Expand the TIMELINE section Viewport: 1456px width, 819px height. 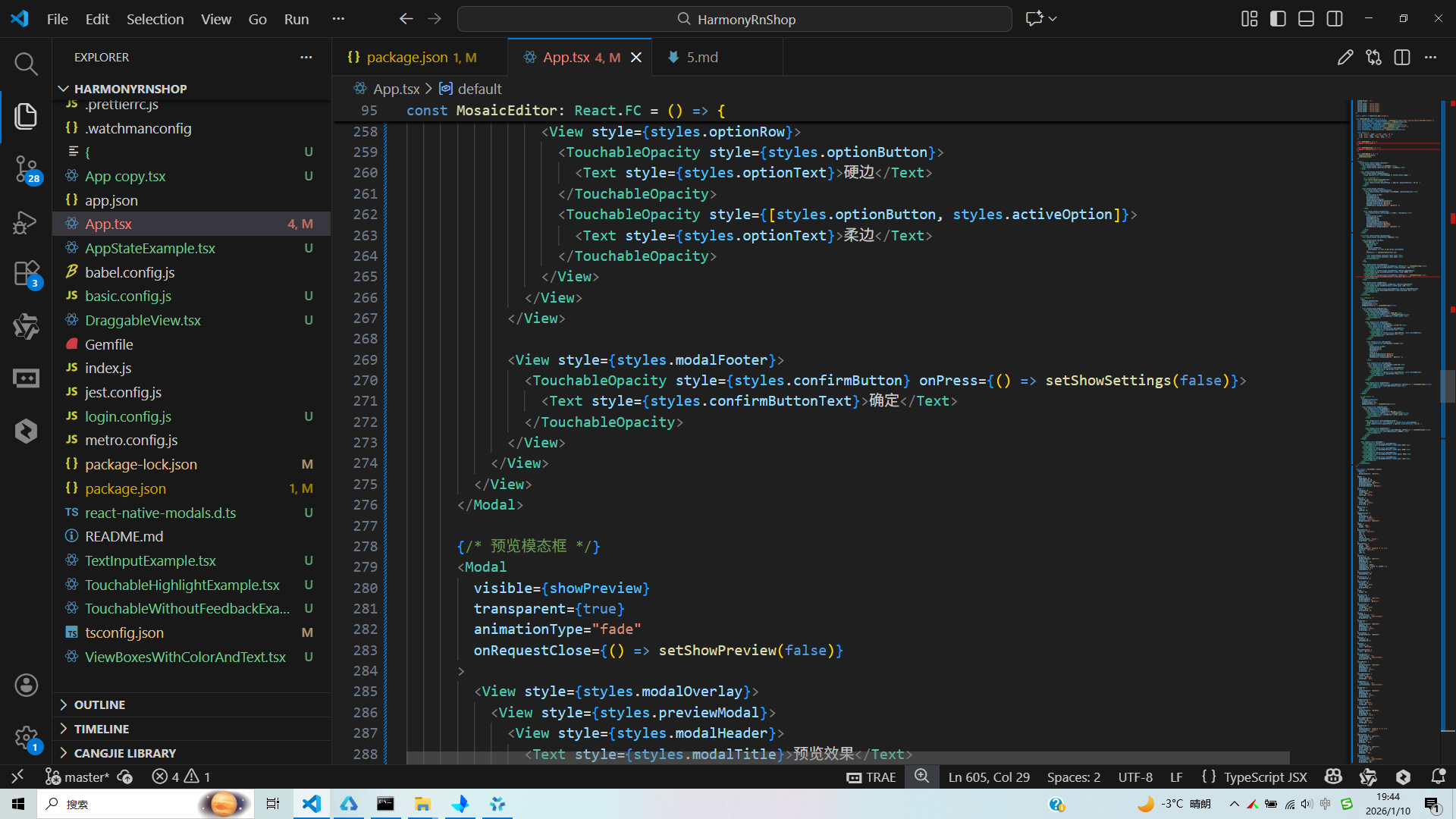coord(101,729)
